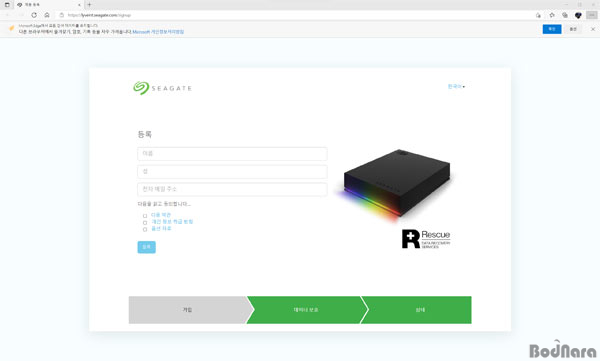600x361 pixels.
Task: Tick the privacy policy checkbox
Action: 145,222
